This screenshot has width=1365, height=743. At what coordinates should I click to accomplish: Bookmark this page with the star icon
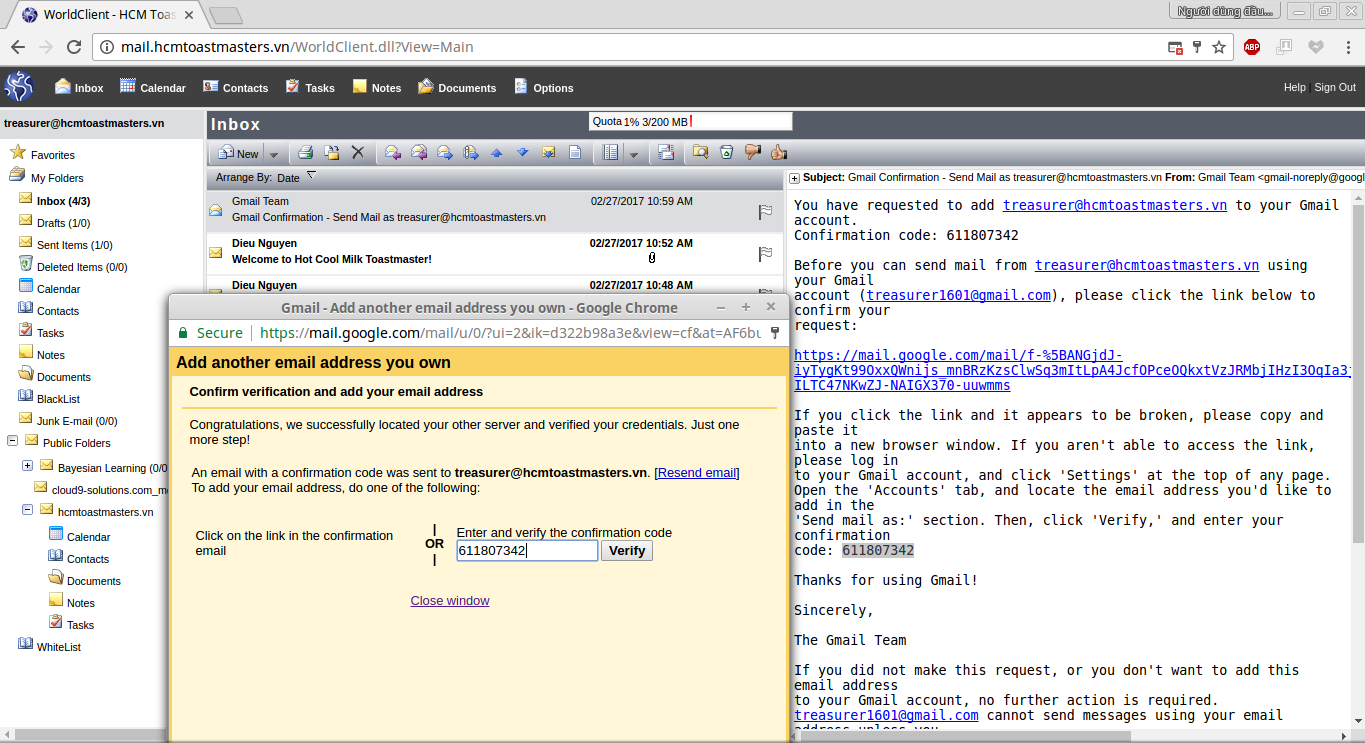click(1219, 47)
